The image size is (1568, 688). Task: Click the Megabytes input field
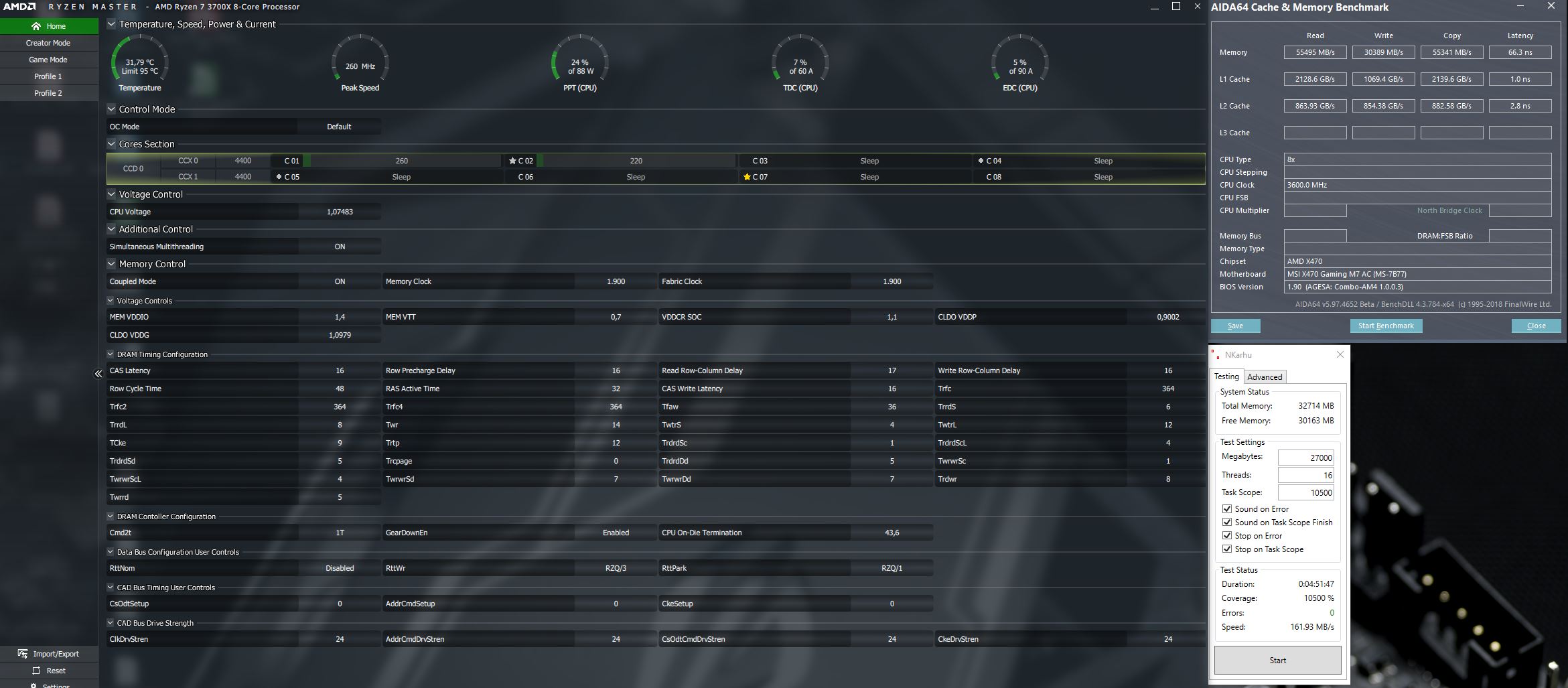1306,458
